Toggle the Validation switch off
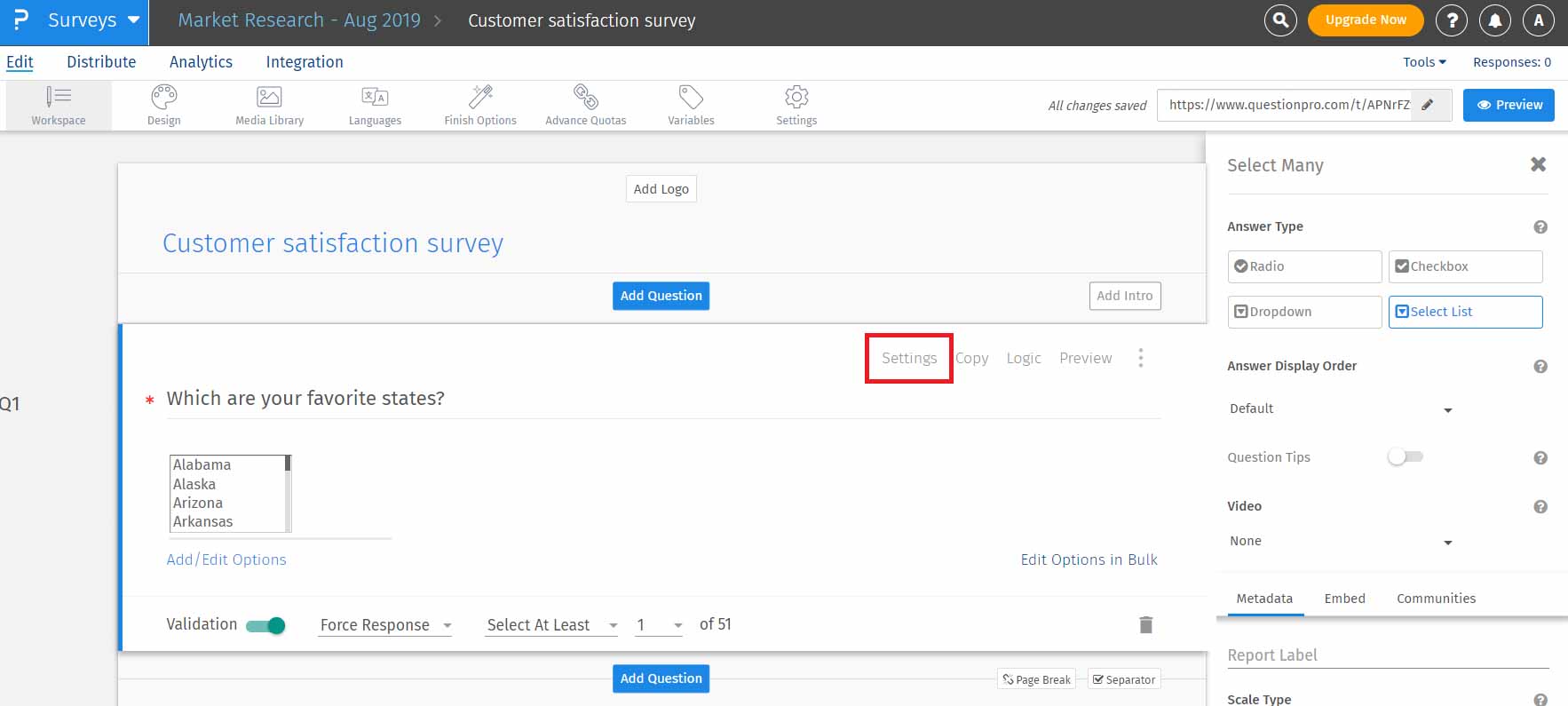The image size is (1568, 706). (x=265, y=625)
